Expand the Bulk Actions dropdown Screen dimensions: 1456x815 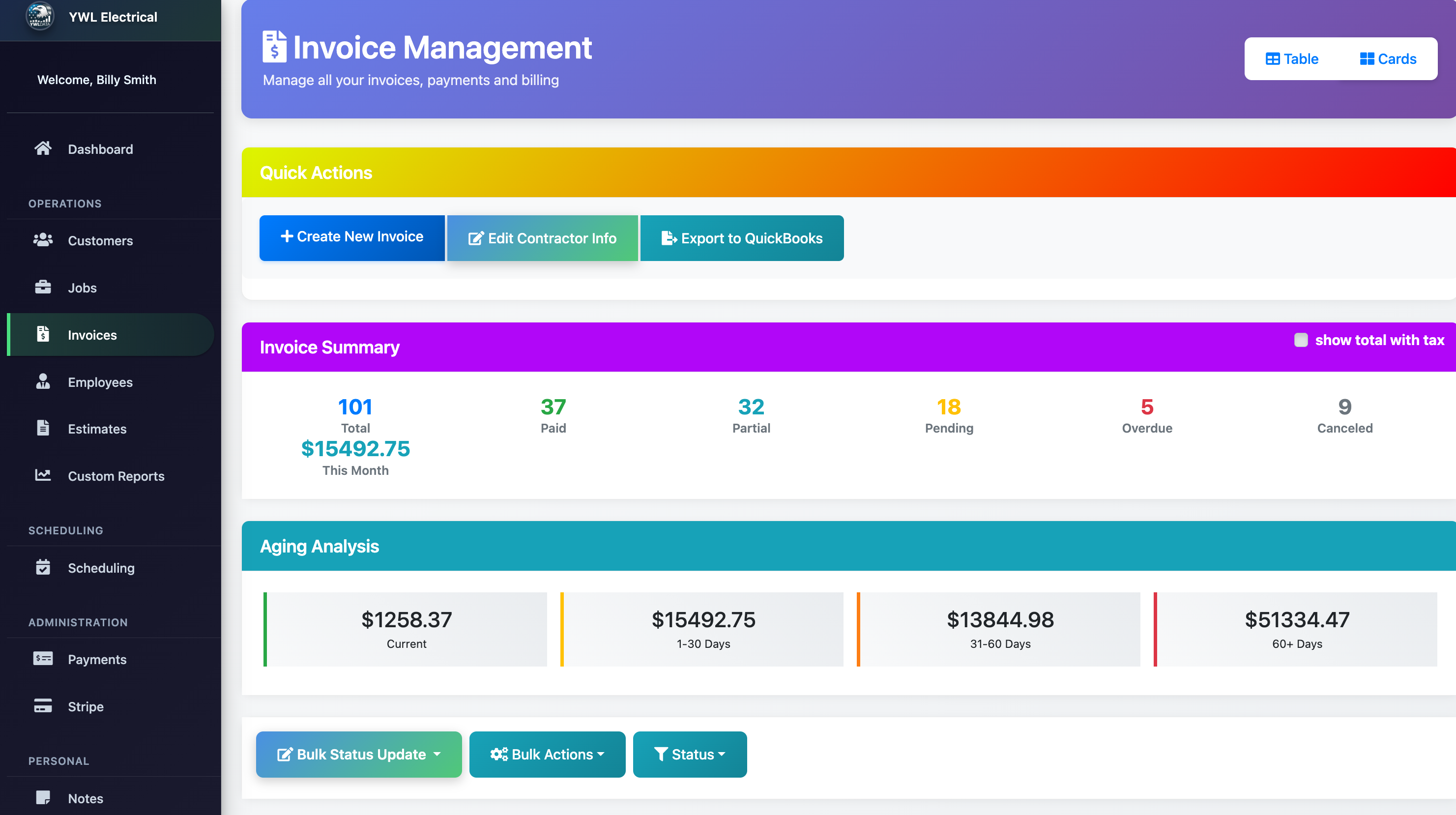click(547, 754)
